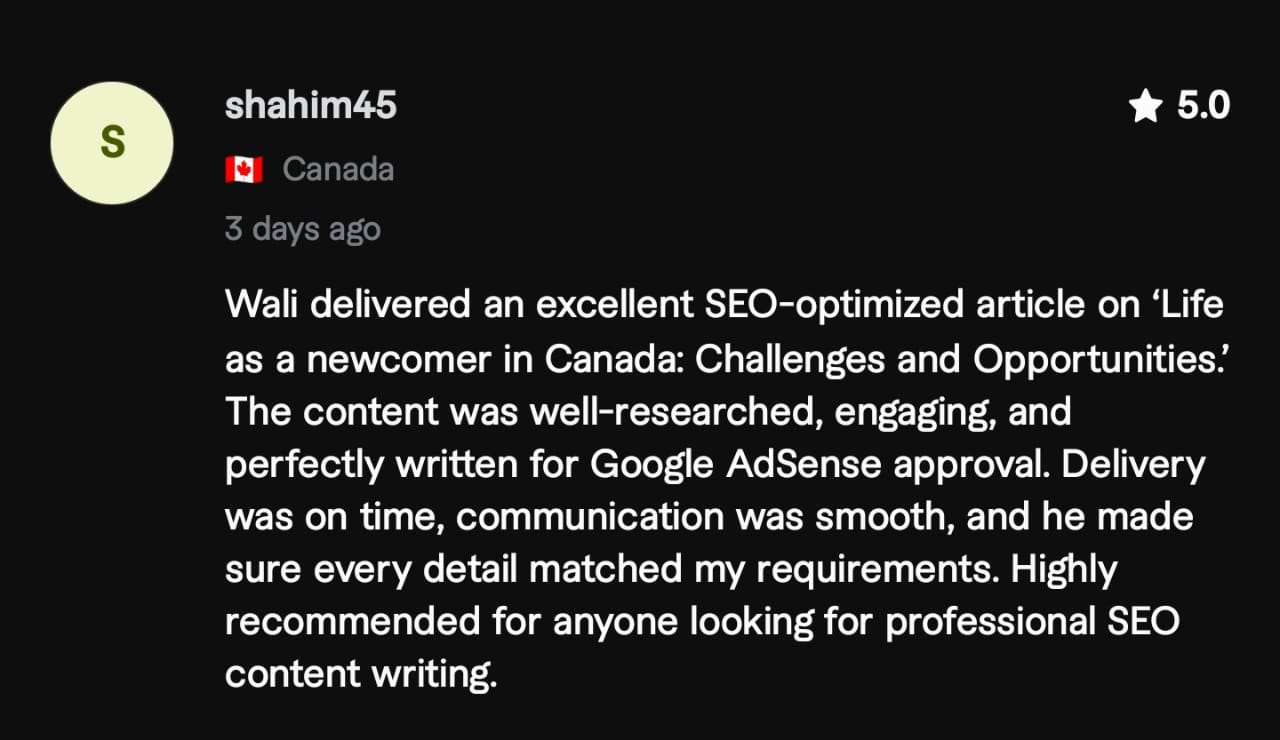1280x740 pixels.
Task: Click the Canadian flag icon
Action: tap(244, 169)
